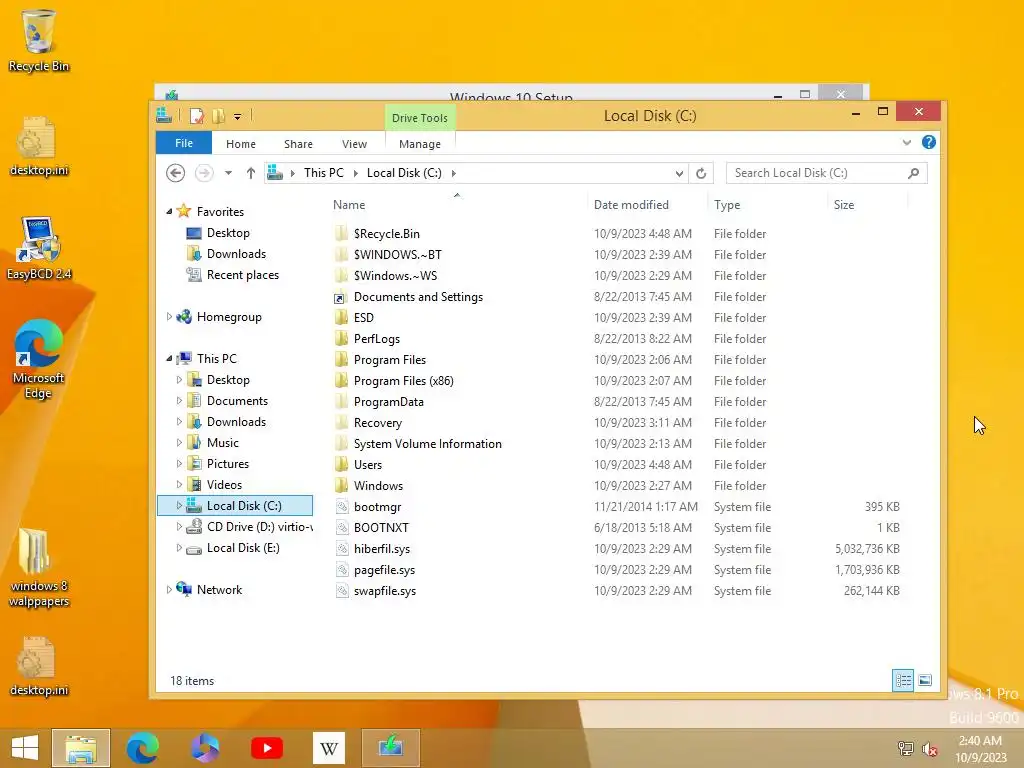Select Recent places in Favorites

(242, 275)
